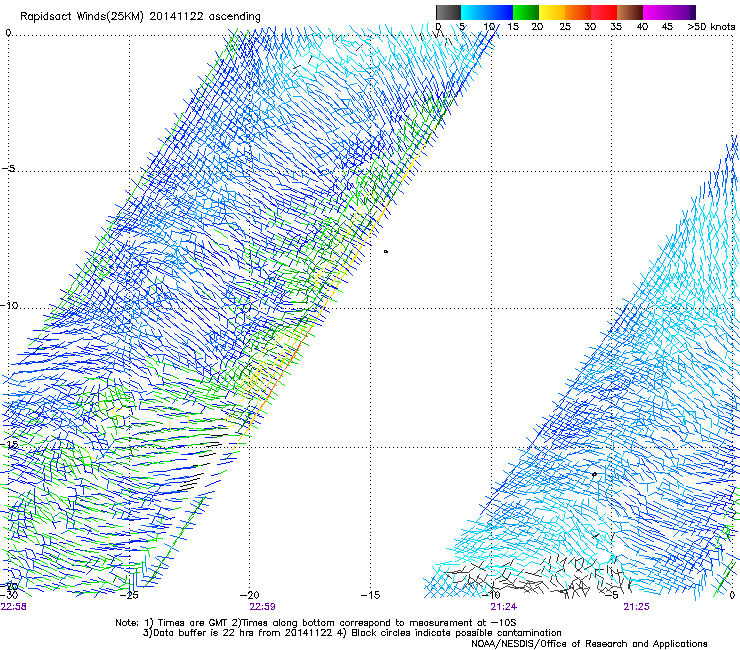Image resolution: width=740 pixels, height=650 pixels.
Task: Click the '-10' latitude label on left axis
Action: 9,305
